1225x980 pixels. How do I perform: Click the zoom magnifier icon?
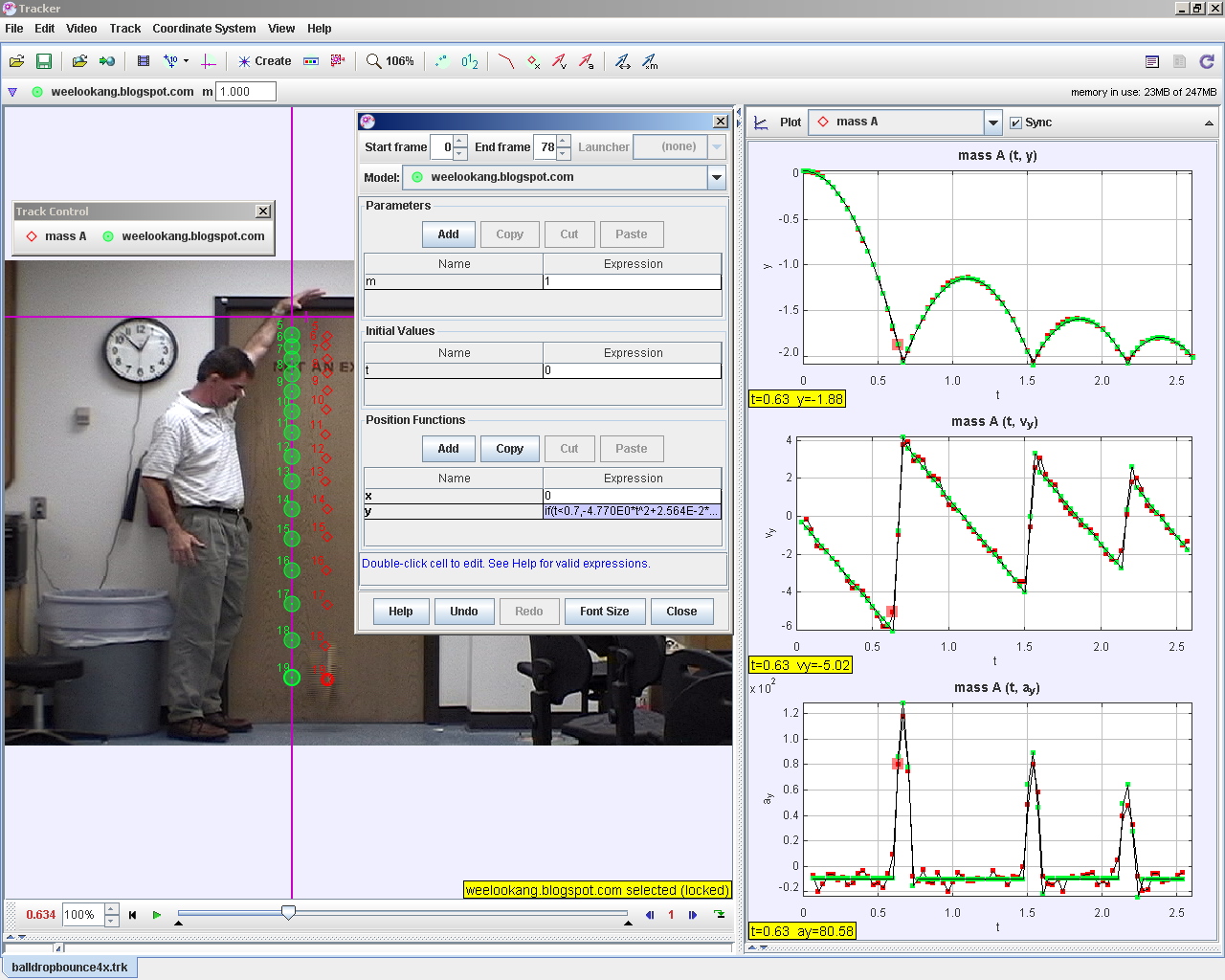coord(374,61)
